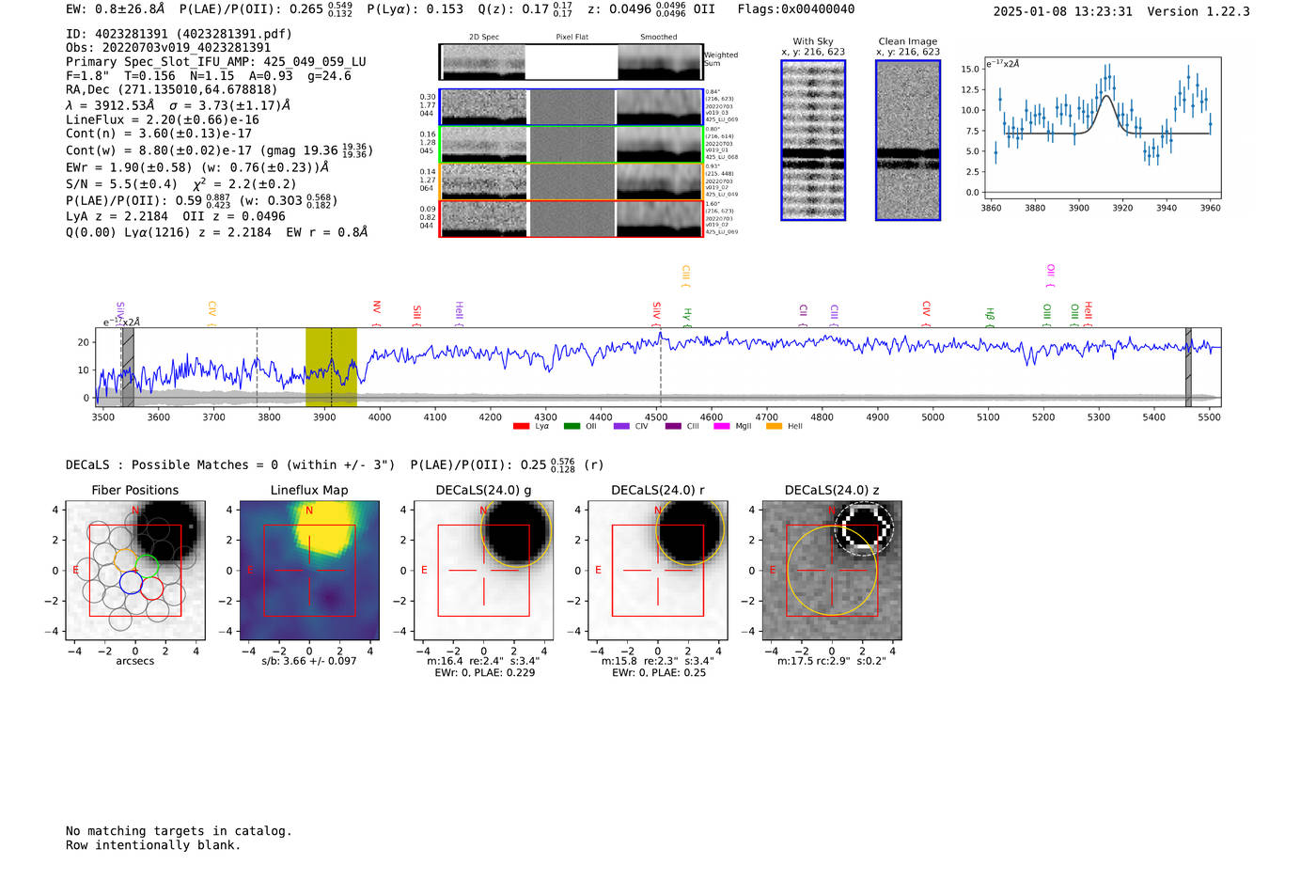Click the m:17.5 rc:2.9" caption under z image
1316x896 pixels.
coord(832,661)
